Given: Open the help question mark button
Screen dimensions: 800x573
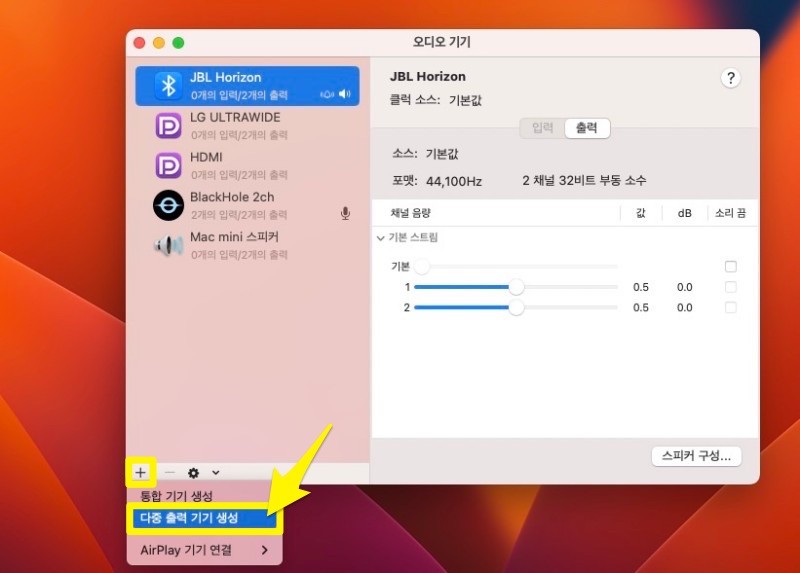Looking at the screenshot, I should point(731,78).
